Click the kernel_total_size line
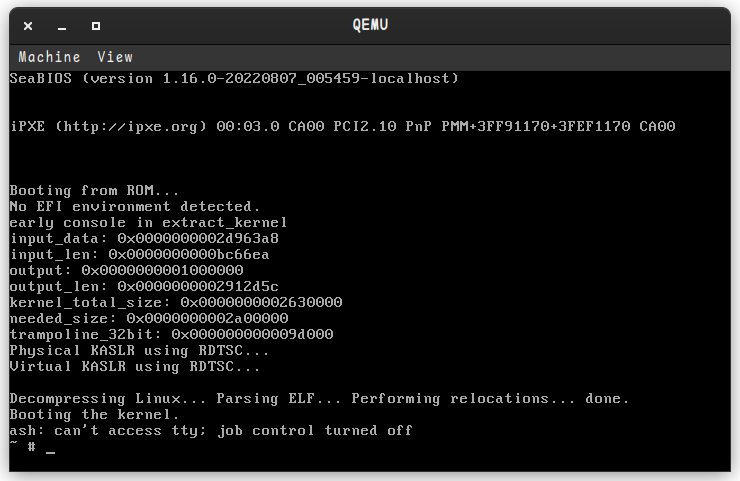Image resolution: width=740 pixels, height=481 pixels. (176, 303)
